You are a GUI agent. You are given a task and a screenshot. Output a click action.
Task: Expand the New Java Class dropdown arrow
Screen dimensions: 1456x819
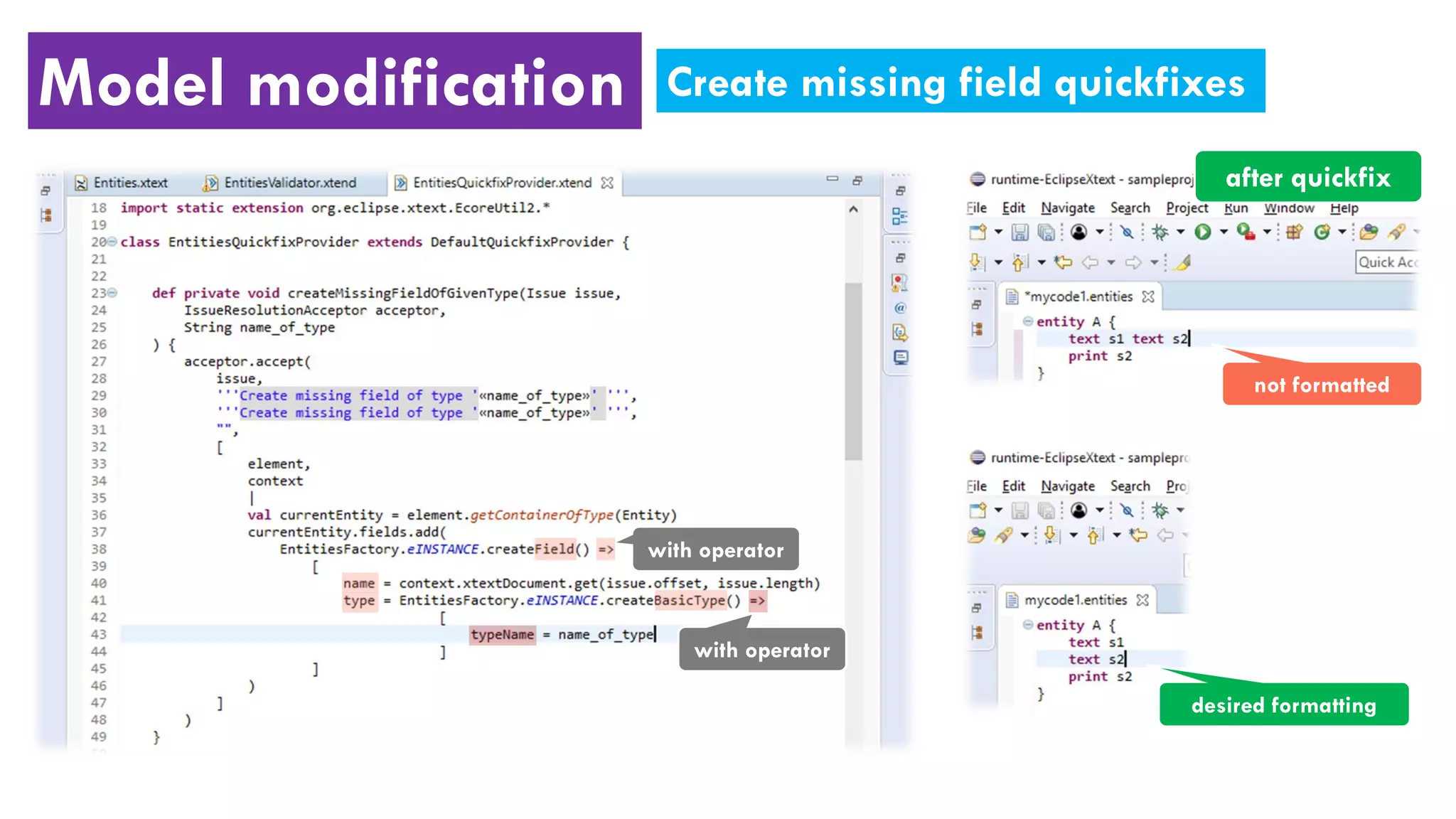pos(1342,232)
